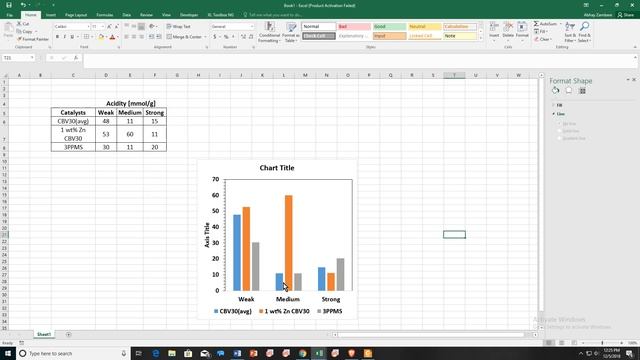Screen dimensions: 640x360
Task: Select Effects icon in Format Shape pane
Action: 569,91
